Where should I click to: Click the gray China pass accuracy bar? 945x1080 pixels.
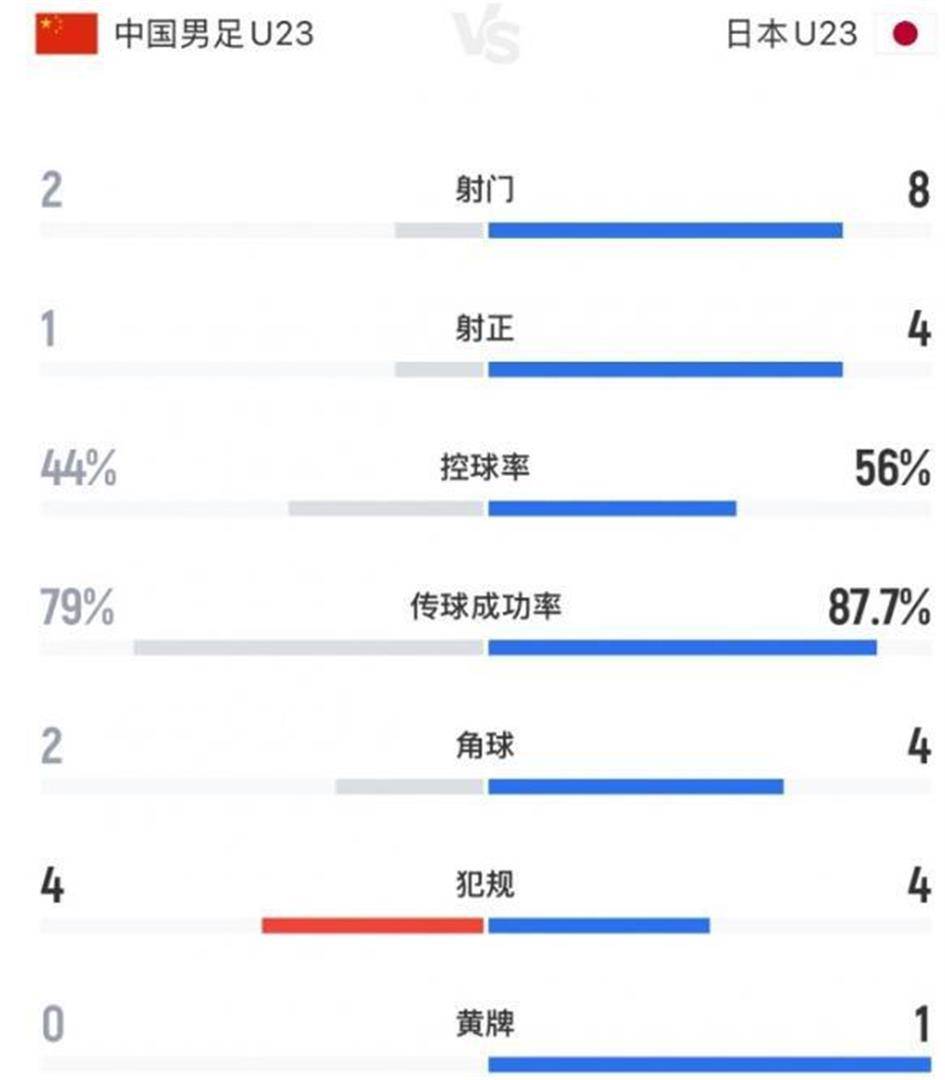309,647
